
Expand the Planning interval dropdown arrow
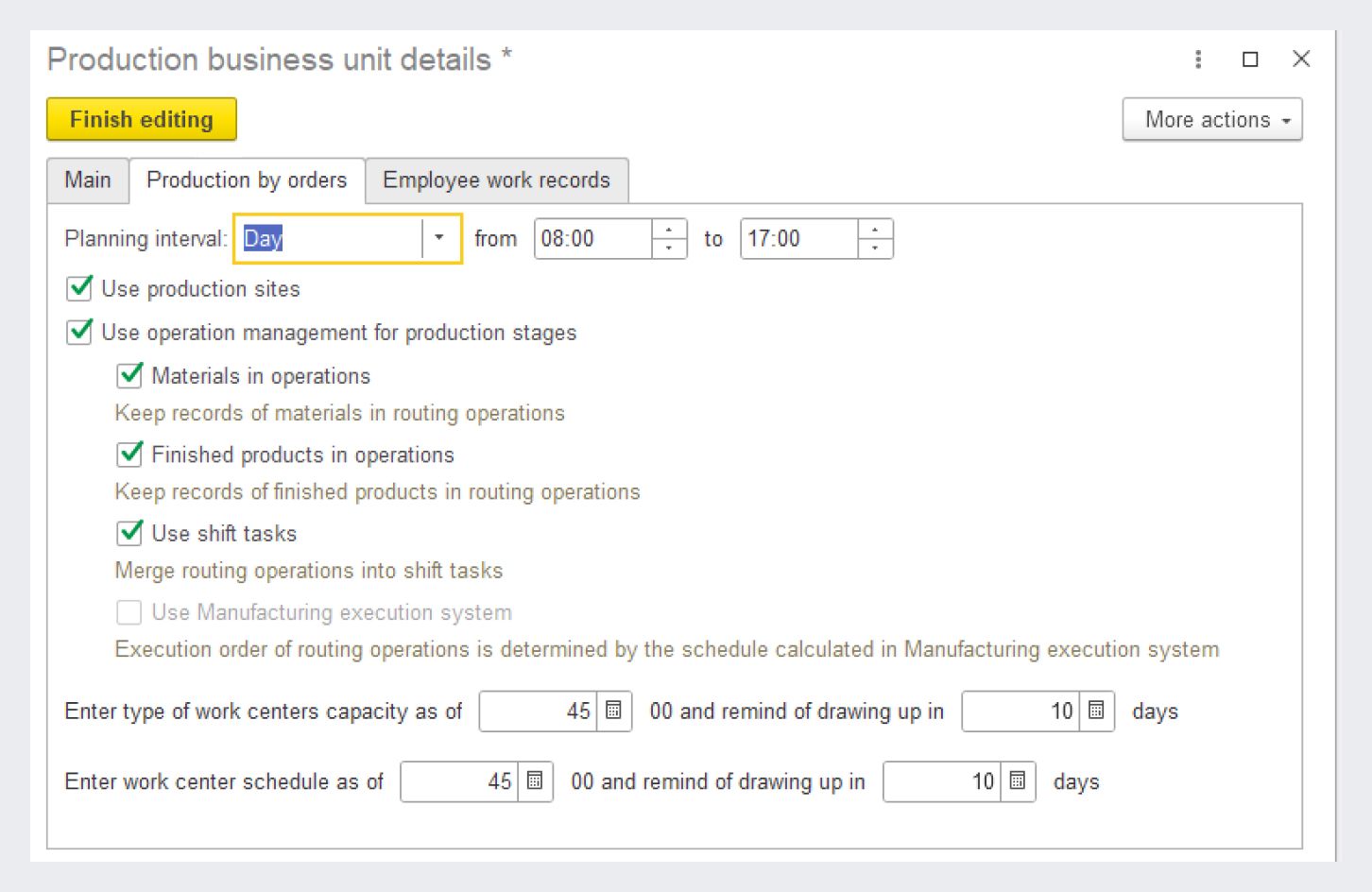tap(439, 238)
